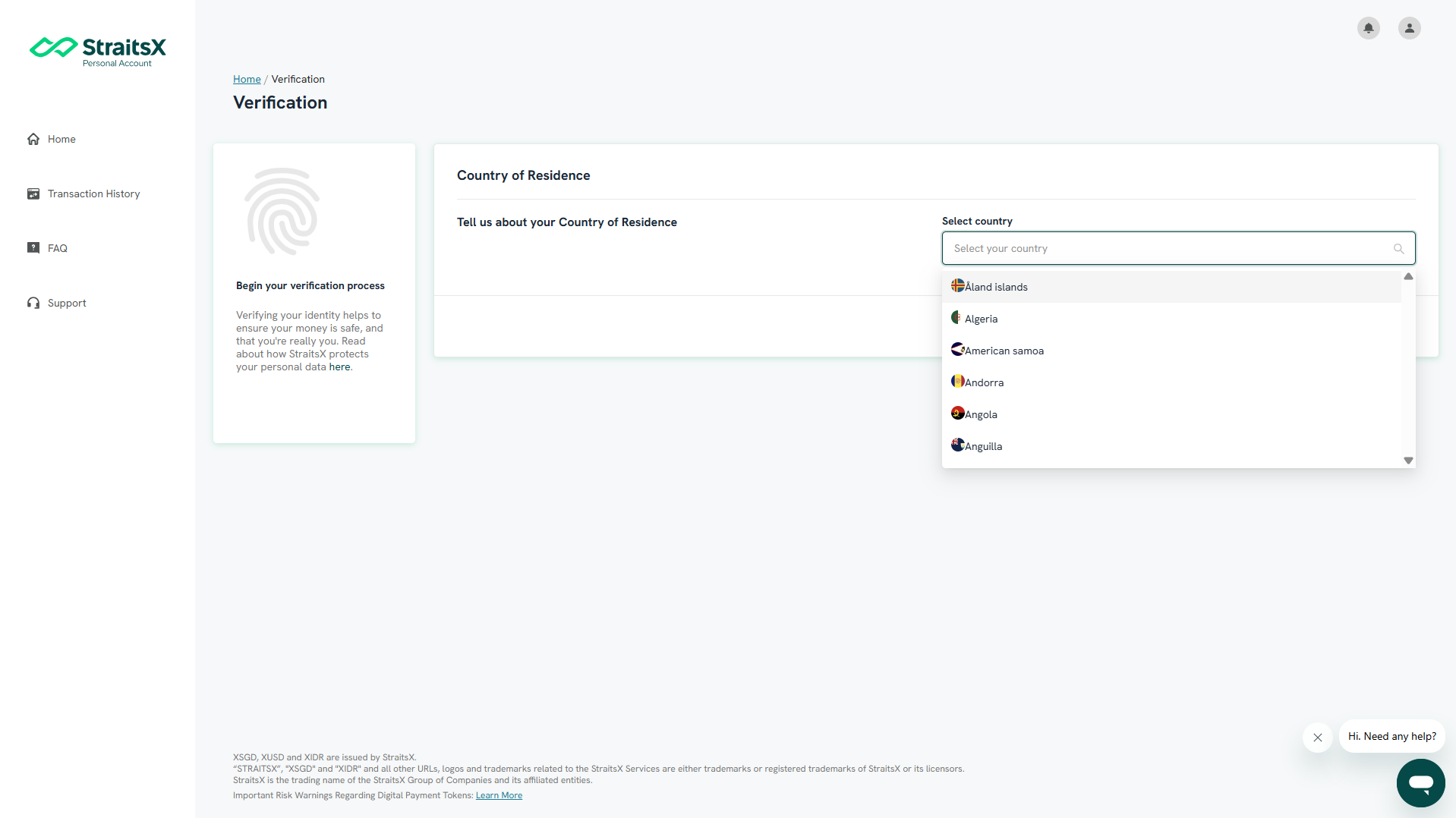Screen dimensions: 1456x818
Task: Click the Home breadcrumb link
Action: tap(247, 79)
